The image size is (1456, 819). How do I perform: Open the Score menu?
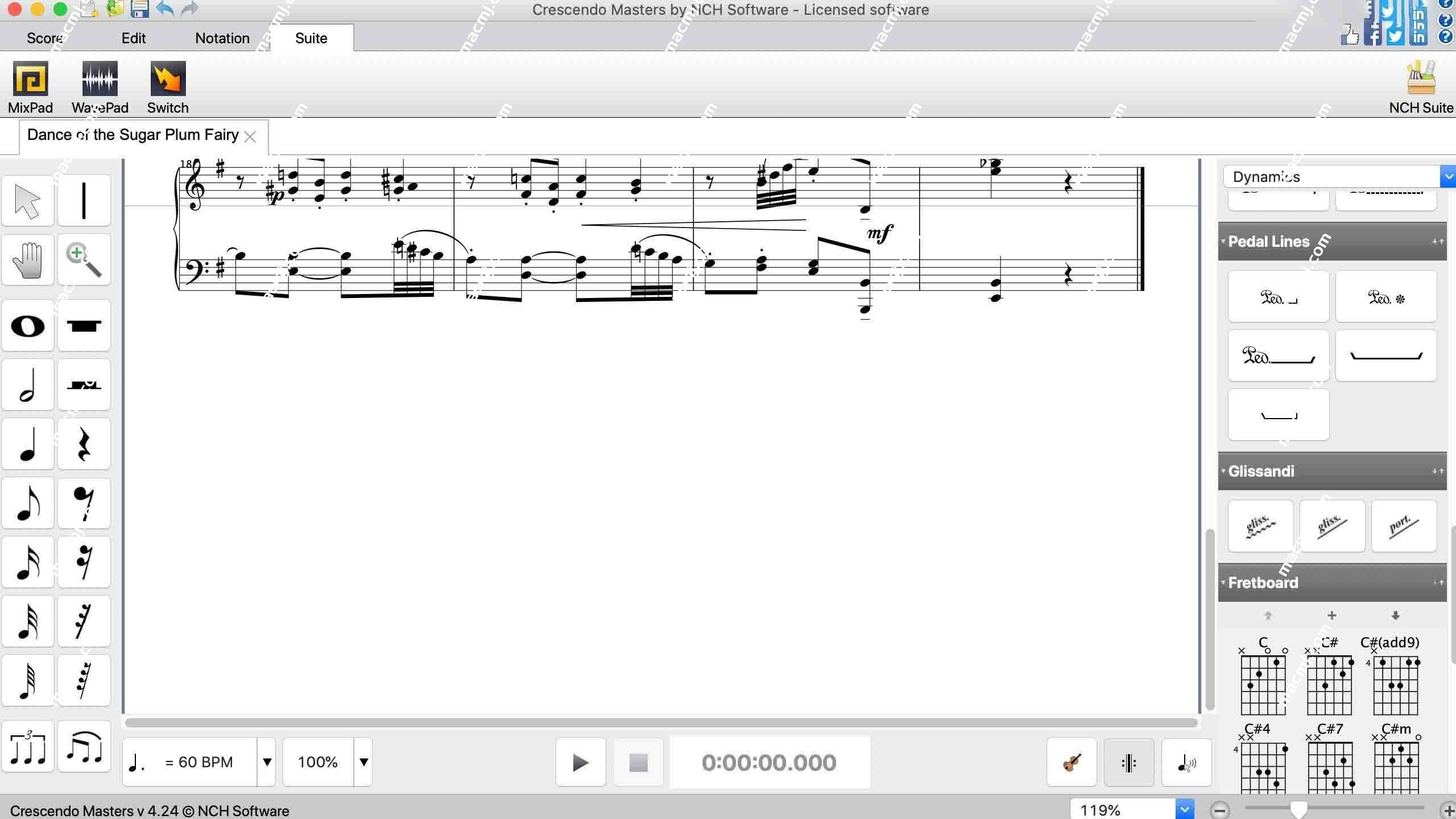(x=45, y=38)
